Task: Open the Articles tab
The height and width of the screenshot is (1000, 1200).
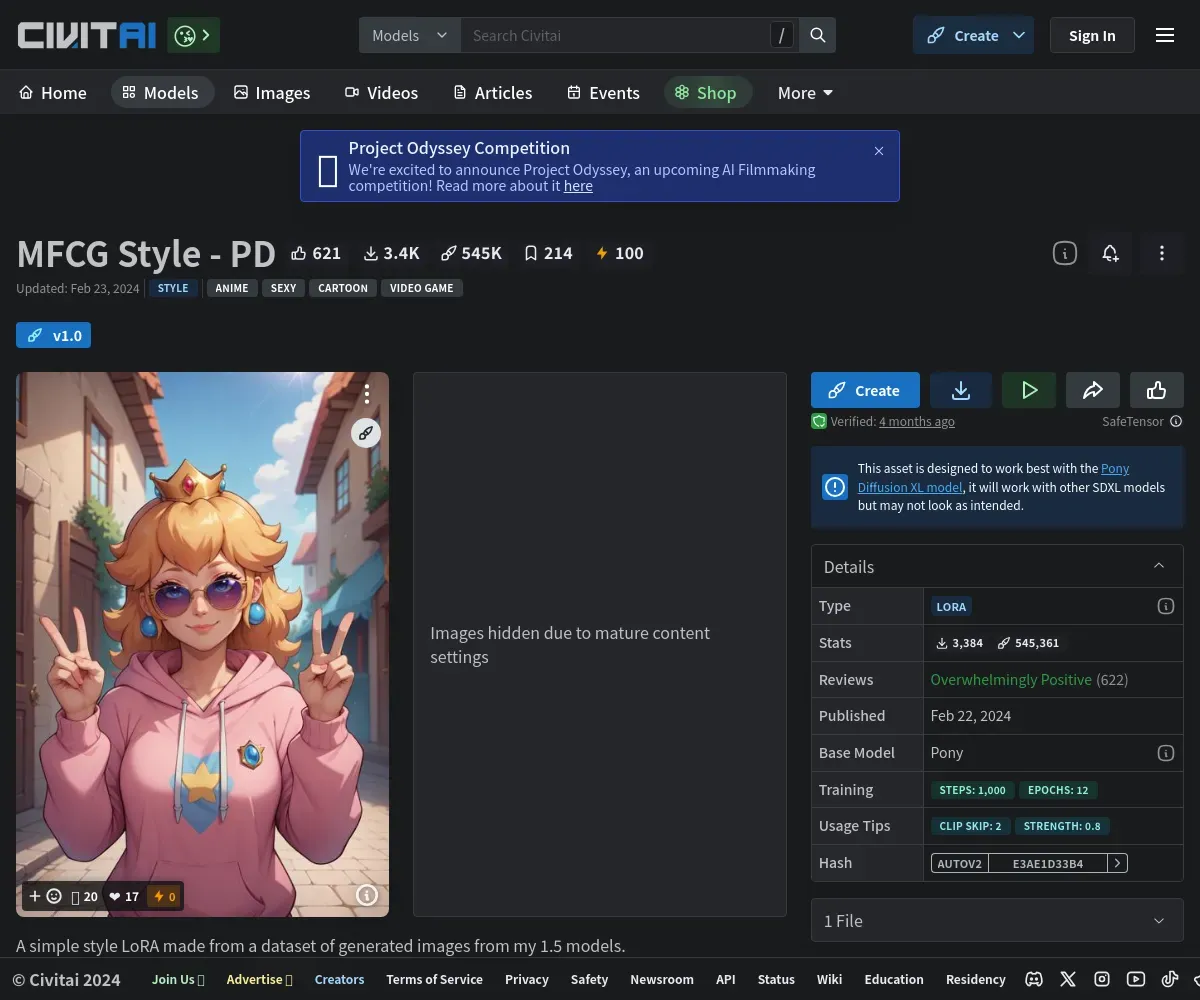Action: click(x=493, y=93)
